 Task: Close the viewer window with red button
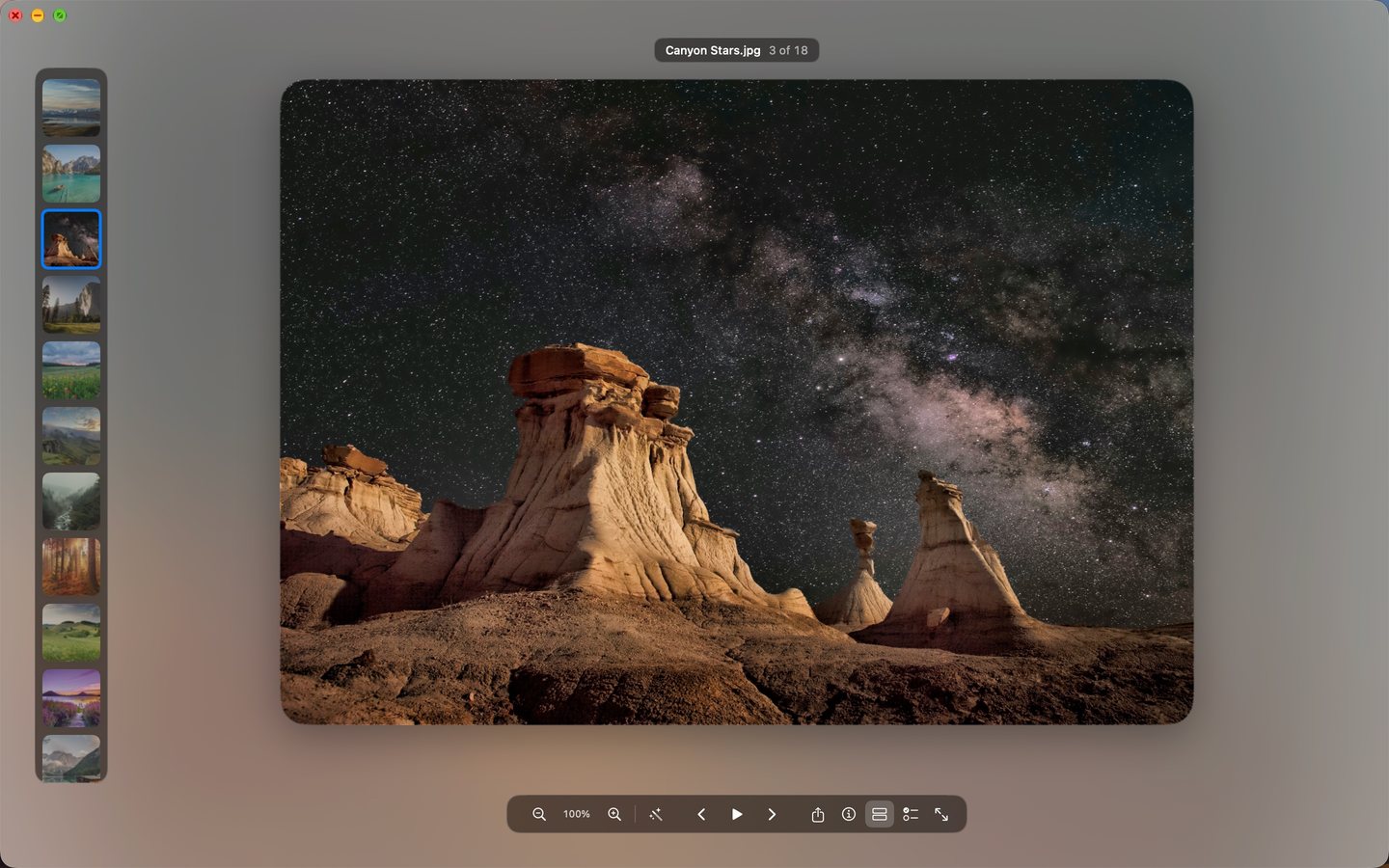[15, 15]
